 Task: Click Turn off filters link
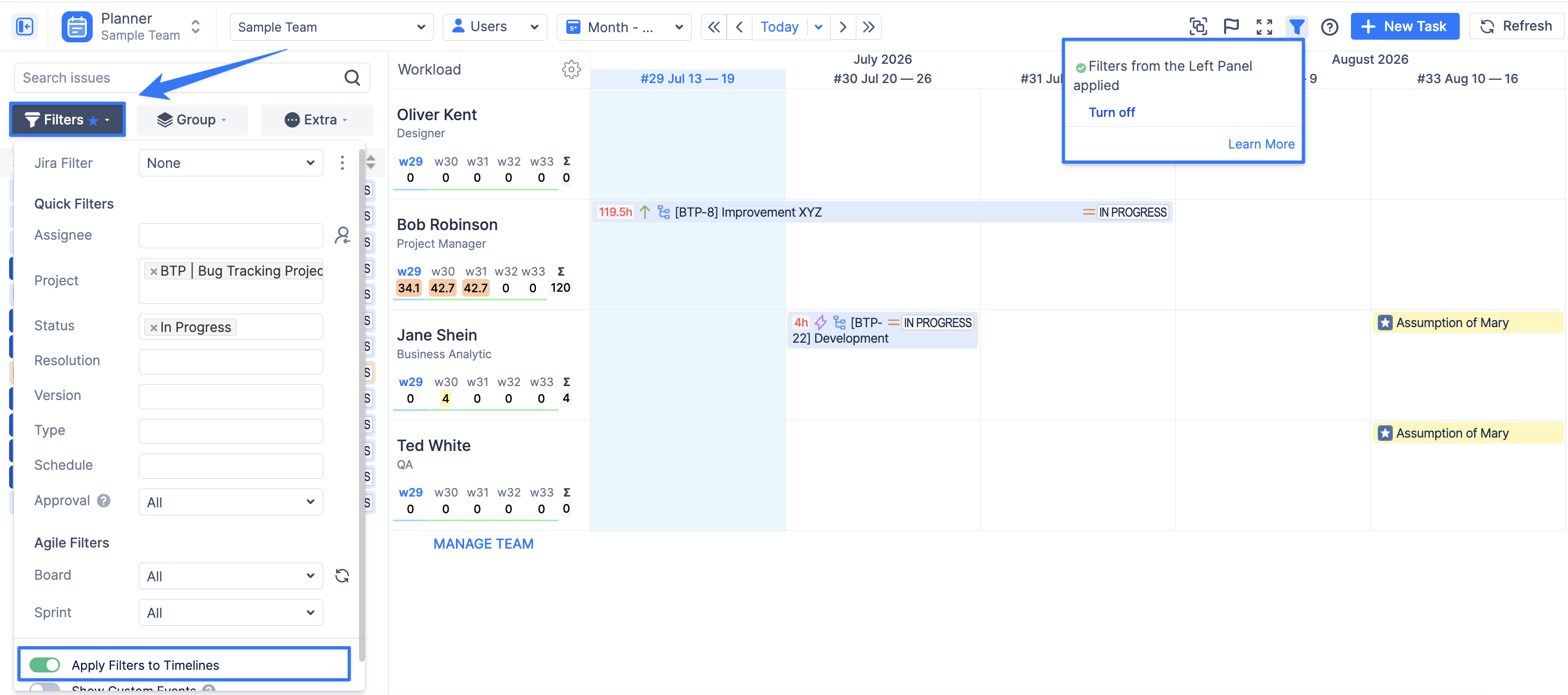pyautogui.click(x=1111, y=112)
